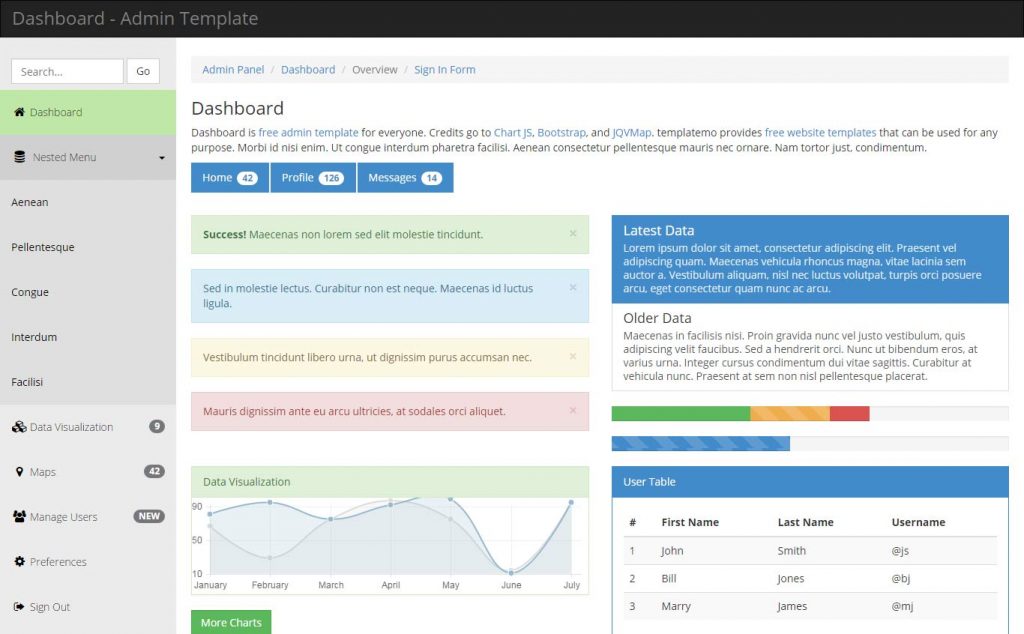
Task: Switch to the Profile tab
Action: point(314,177)
